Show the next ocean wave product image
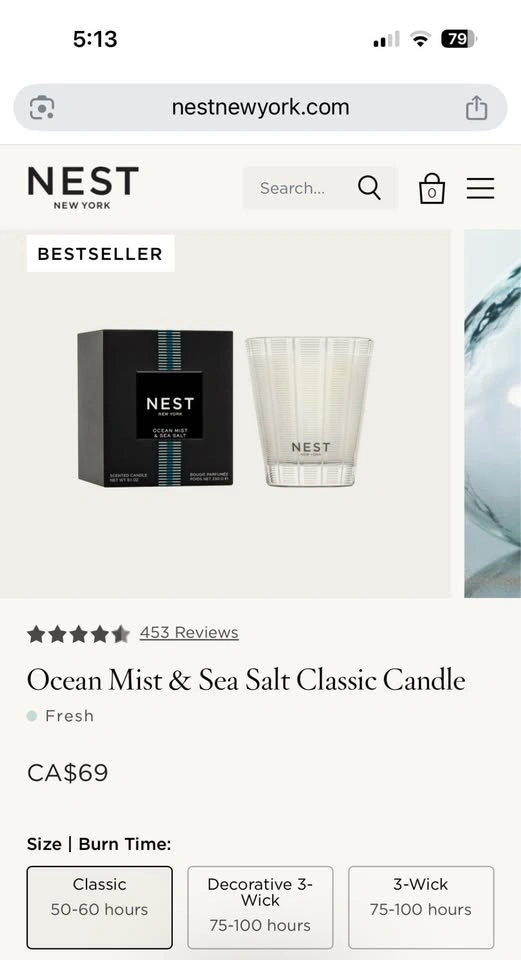521x960 pixels. pyautogui.click(x=493, y=413)
